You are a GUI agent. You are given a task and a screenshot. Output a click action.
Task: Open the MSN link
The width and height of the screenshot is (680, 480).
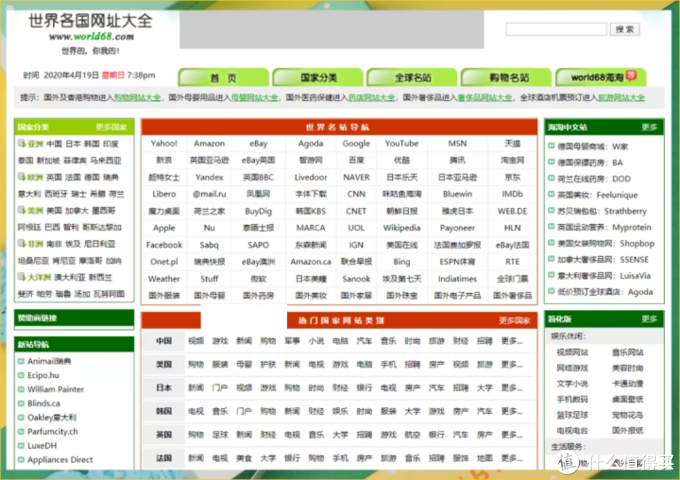(x=458, y=144)
